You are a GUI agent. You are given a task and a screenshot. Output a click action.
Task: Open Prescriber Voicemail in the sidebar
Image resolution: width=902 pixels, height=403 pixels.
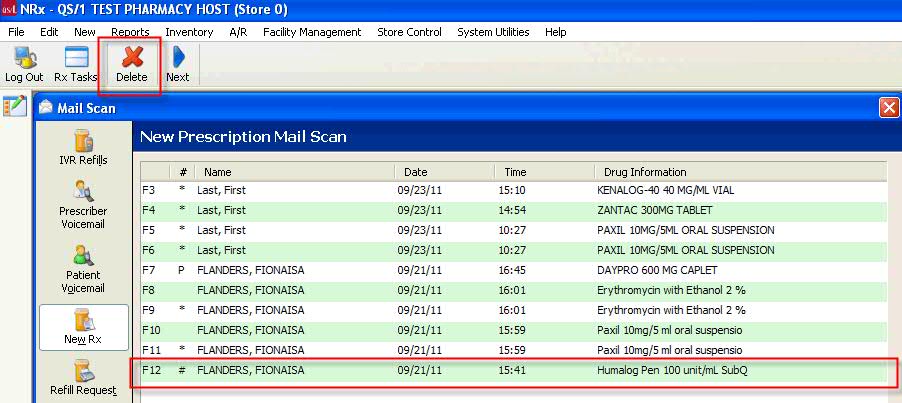coord(83,205)
